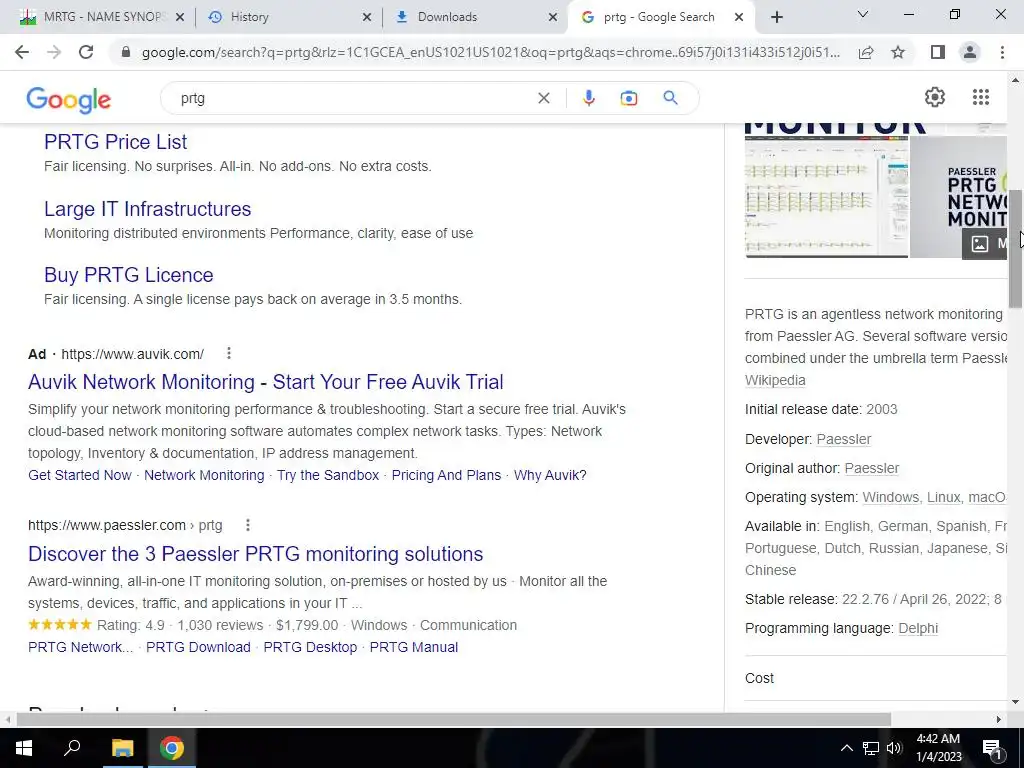Go back to the previous page
This screenshot has height=768, width=1024.
(22, 52)
